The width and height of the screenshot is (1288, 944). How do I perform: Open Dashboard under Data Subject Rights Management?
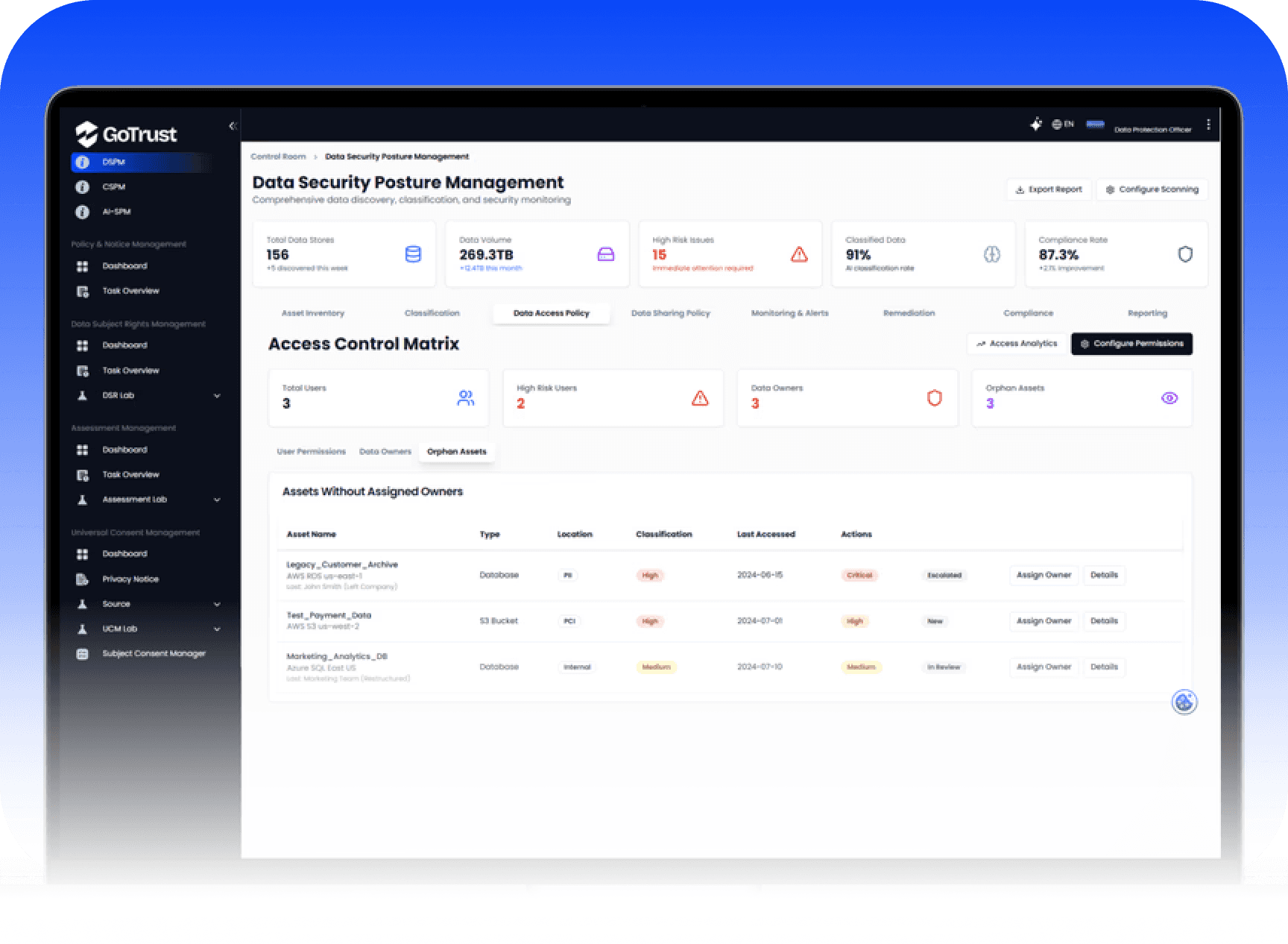tap(124, 345)
